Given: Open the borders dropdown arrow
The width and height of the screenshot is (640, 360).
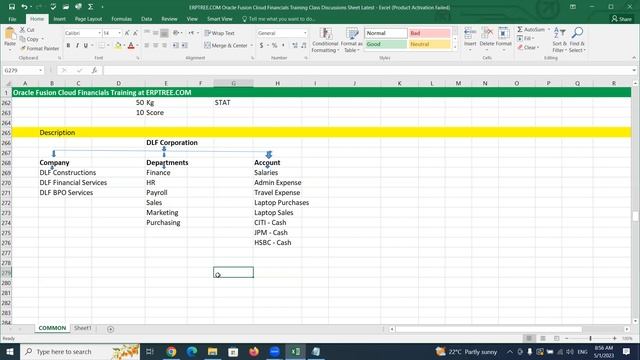Looking at the screenshot, I should tap(108, 45).
